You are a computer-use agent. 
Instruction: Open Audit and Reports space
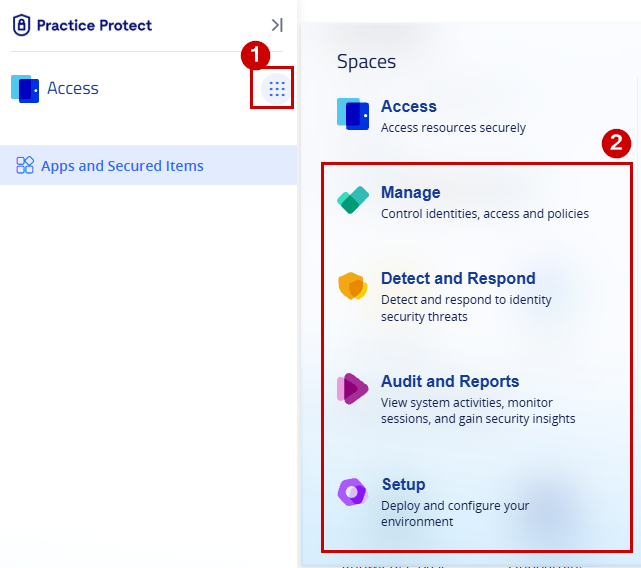coord(450,381)
